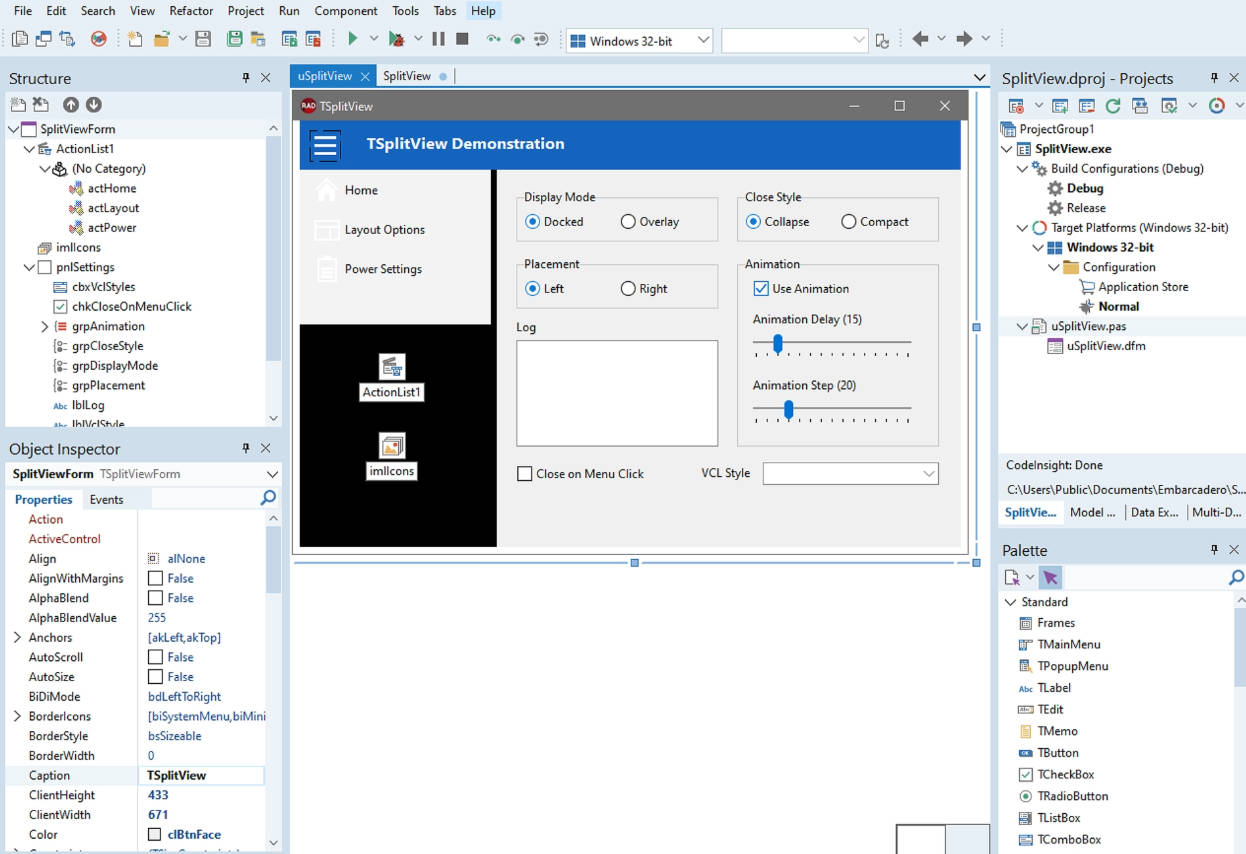Click the Save file toolbar icon
Screen dimensions: 1246x854
(x=203, y=39)
